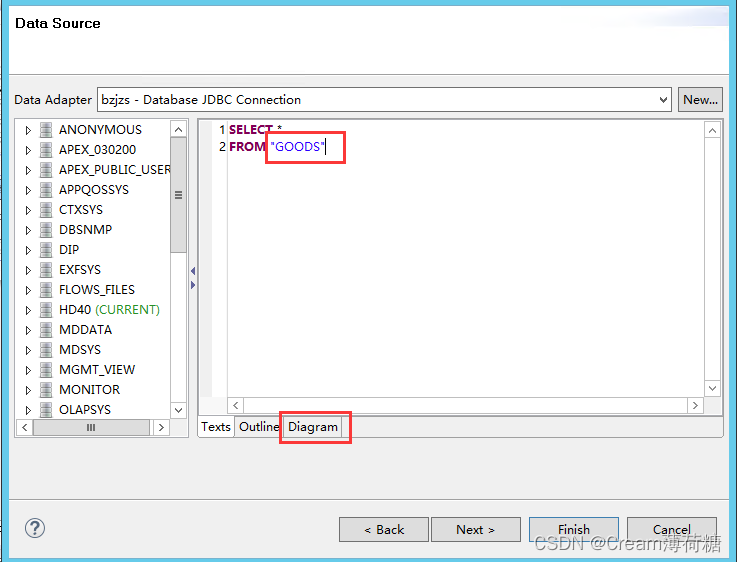The width and height of the screenshot is (737, 562).
Task: Click the CTXSYS schema icon
Action: (46, 210)
